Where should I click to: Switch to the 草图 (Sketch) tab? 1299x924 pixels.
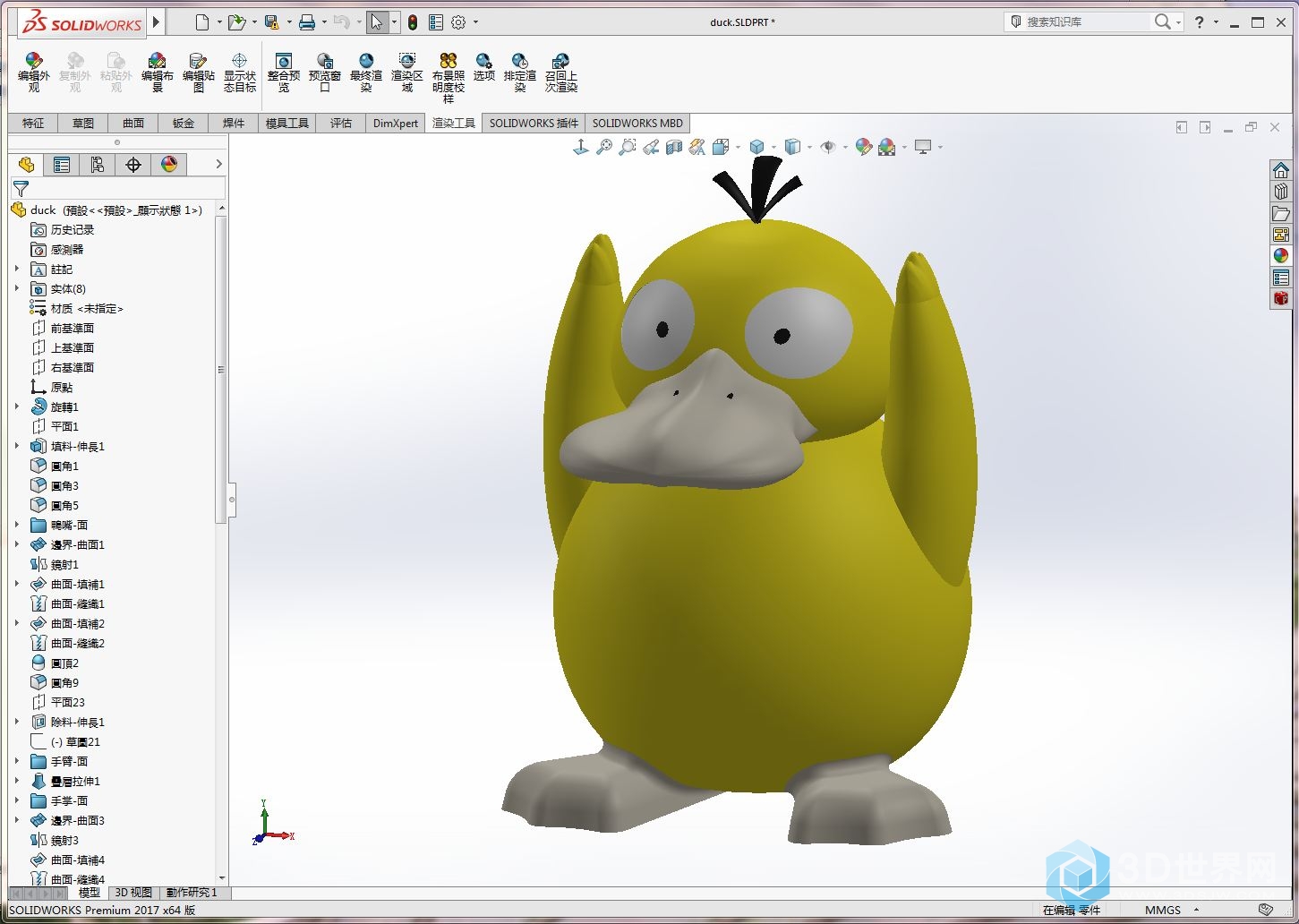tap(83, 124)
